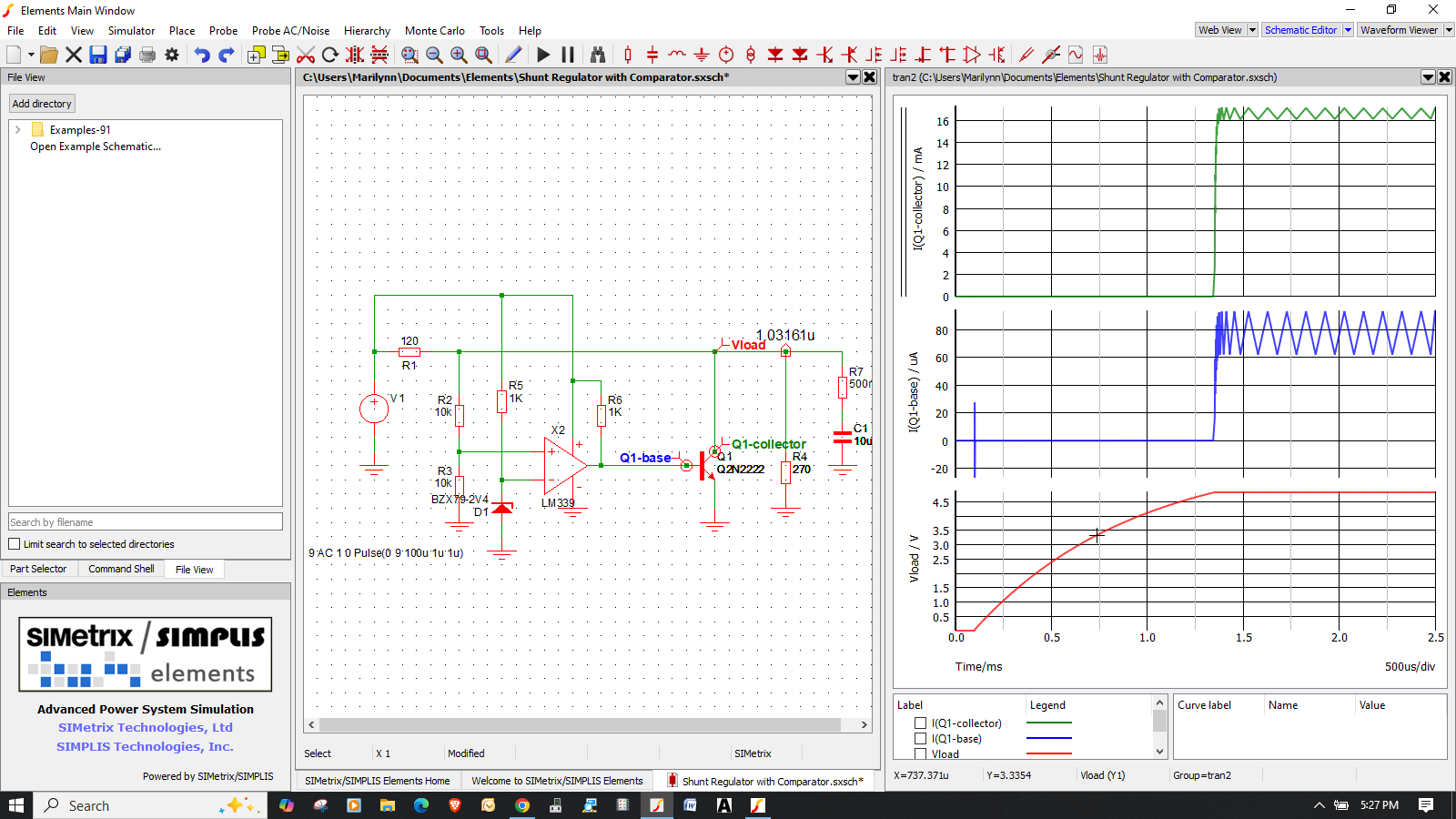Viewport: 1456px width, 819px height.
Task: Switch to Welcome to SIMetrix/SIMPLIS Elements tab
Action: 557,781
